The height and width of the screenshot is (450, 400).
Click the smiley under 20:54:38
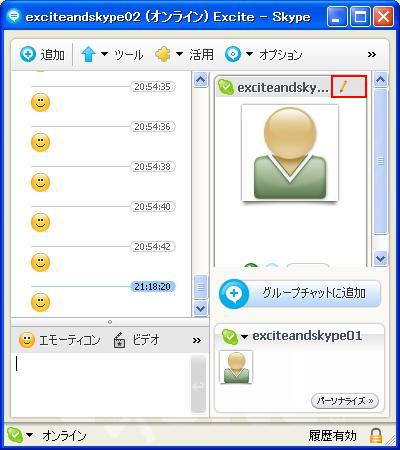click(x=40, y=182)
